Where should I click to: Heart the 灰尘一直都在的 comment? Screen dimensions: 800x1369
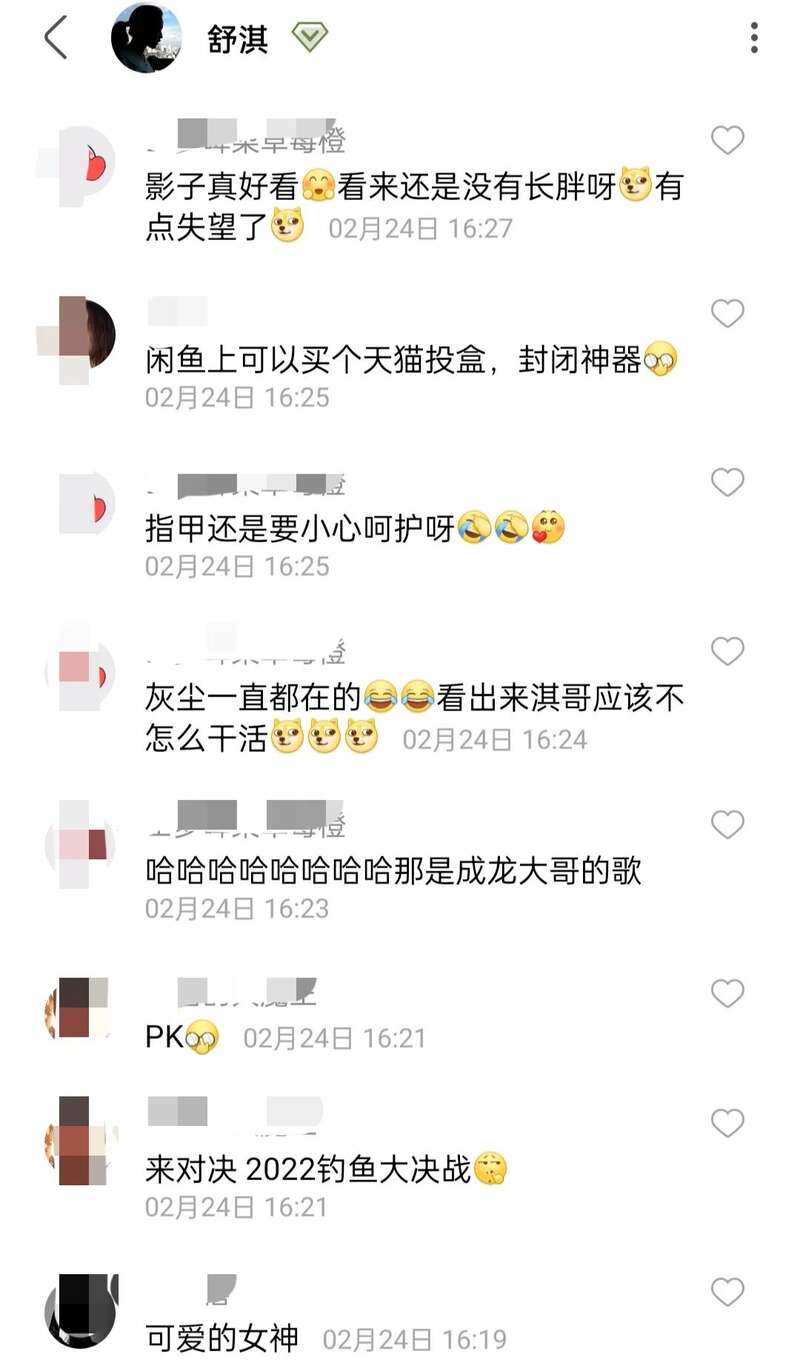click(x=727, y=652)
